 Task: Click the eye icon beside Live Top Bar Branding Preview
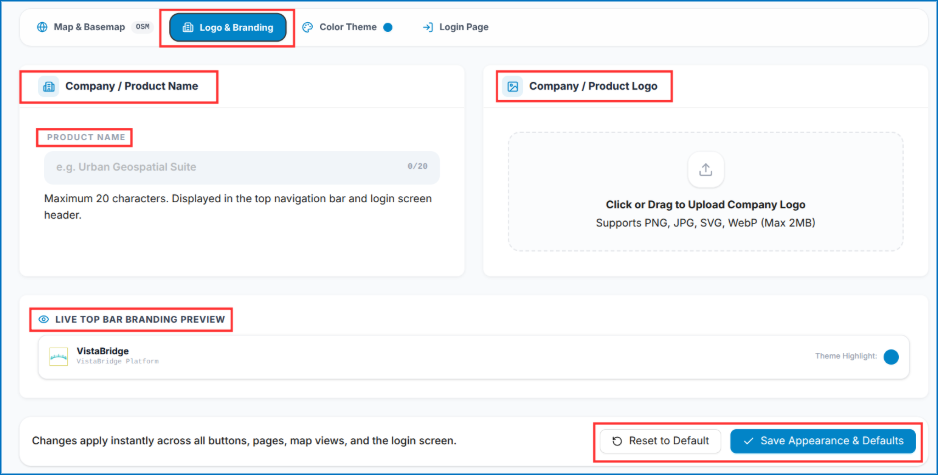44,319
